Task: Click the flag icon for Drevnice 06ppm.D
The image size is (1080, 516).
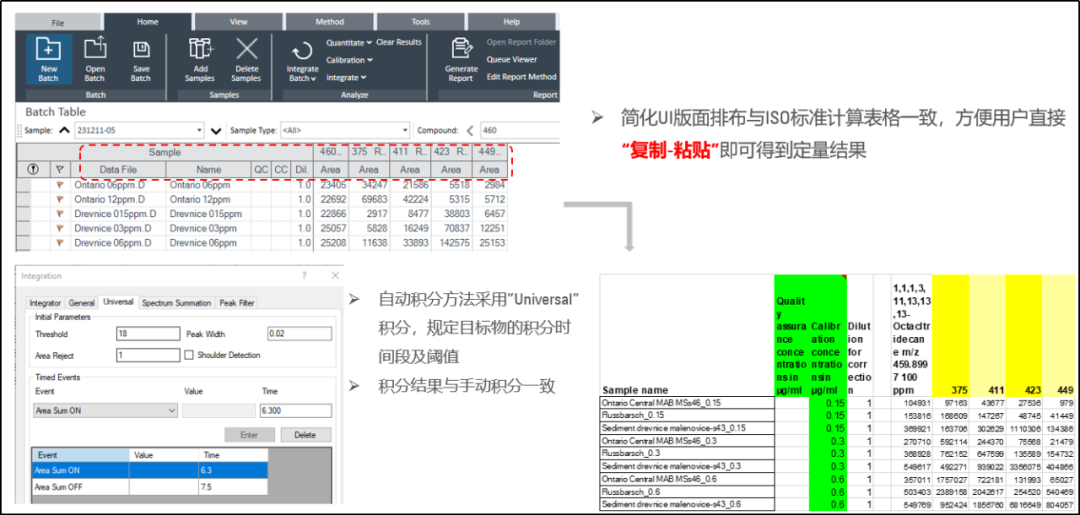Action: coord(60,242)
